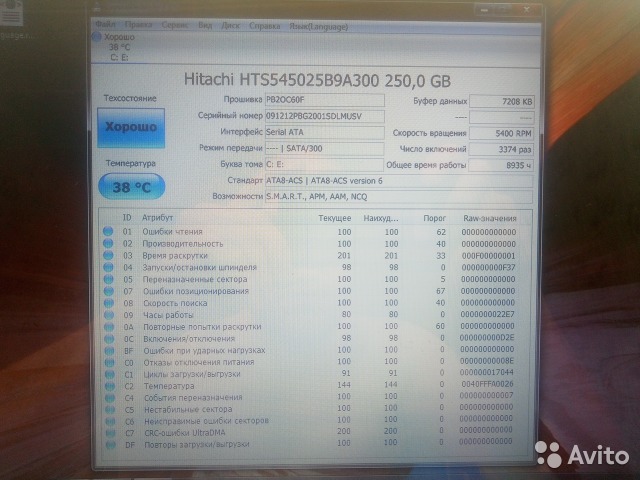The image size is (640, 480).
Task: Click status icon of Скорость поиска row
Action: [109, 303]
